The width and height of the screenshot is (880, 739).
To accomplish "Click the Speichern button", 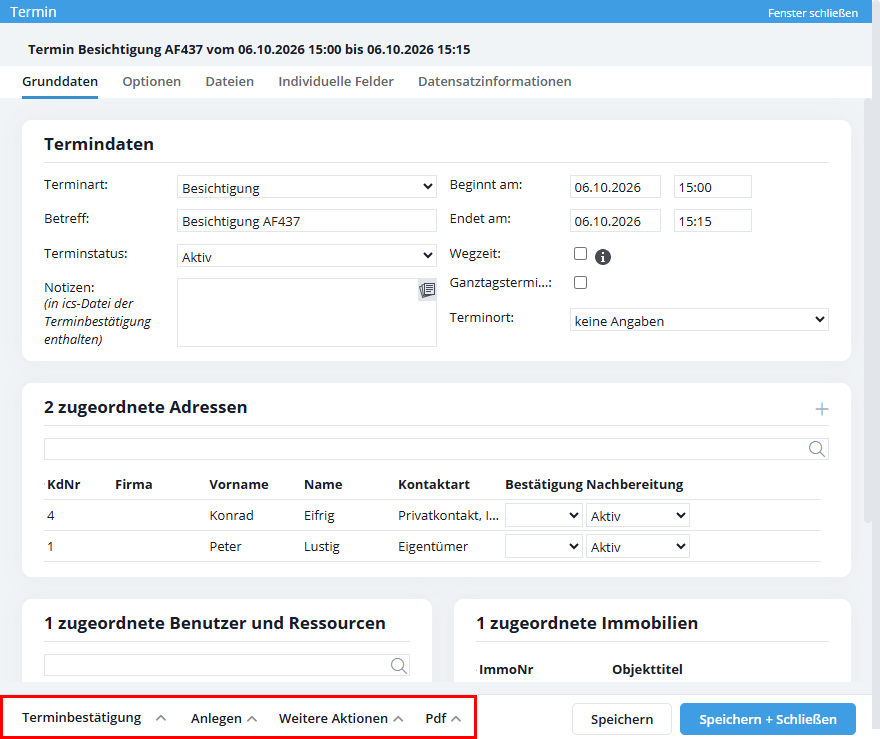I will [x=622, y=719].
